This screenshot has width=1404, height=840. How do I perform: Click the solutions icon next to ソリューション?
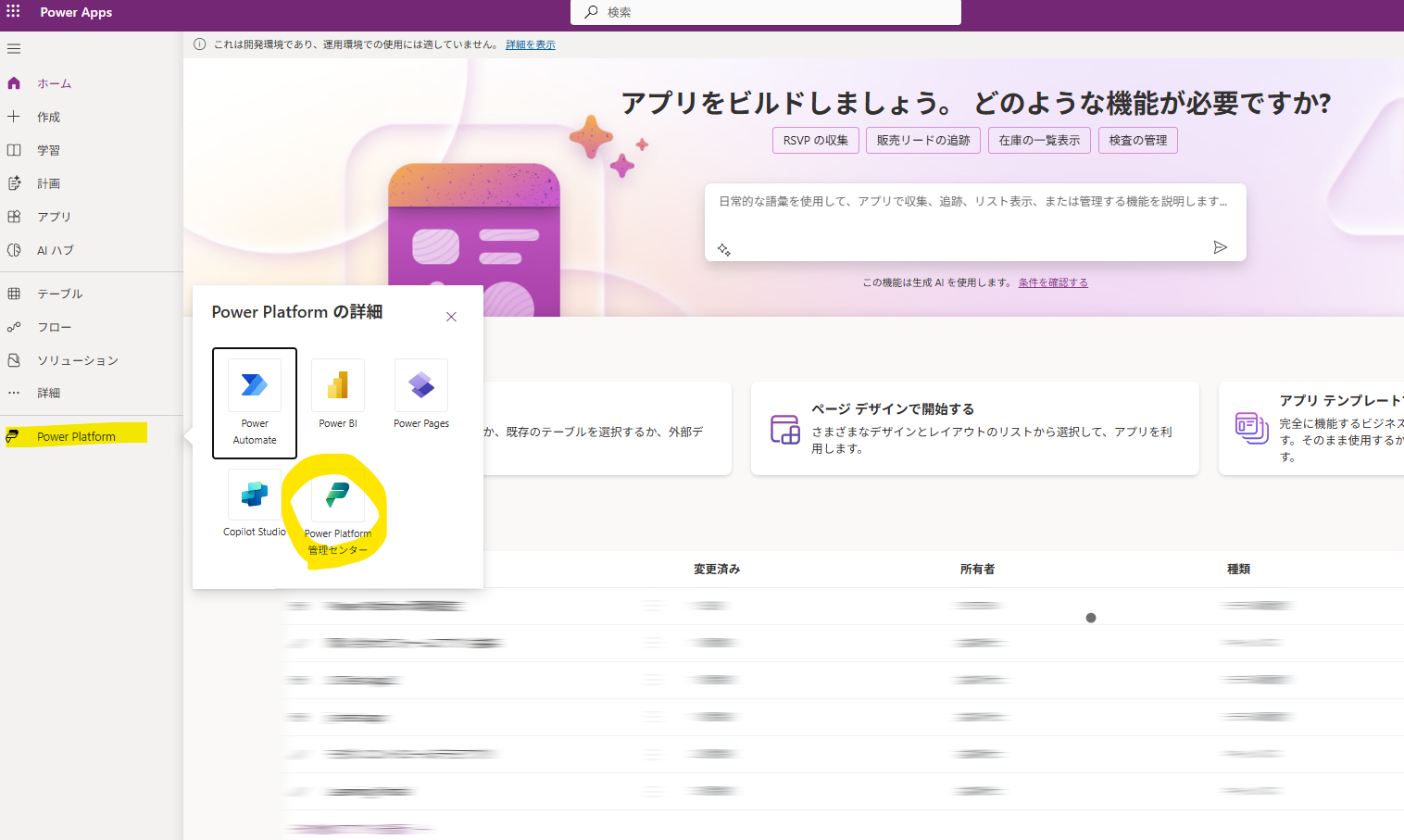(x=14, y=360)
